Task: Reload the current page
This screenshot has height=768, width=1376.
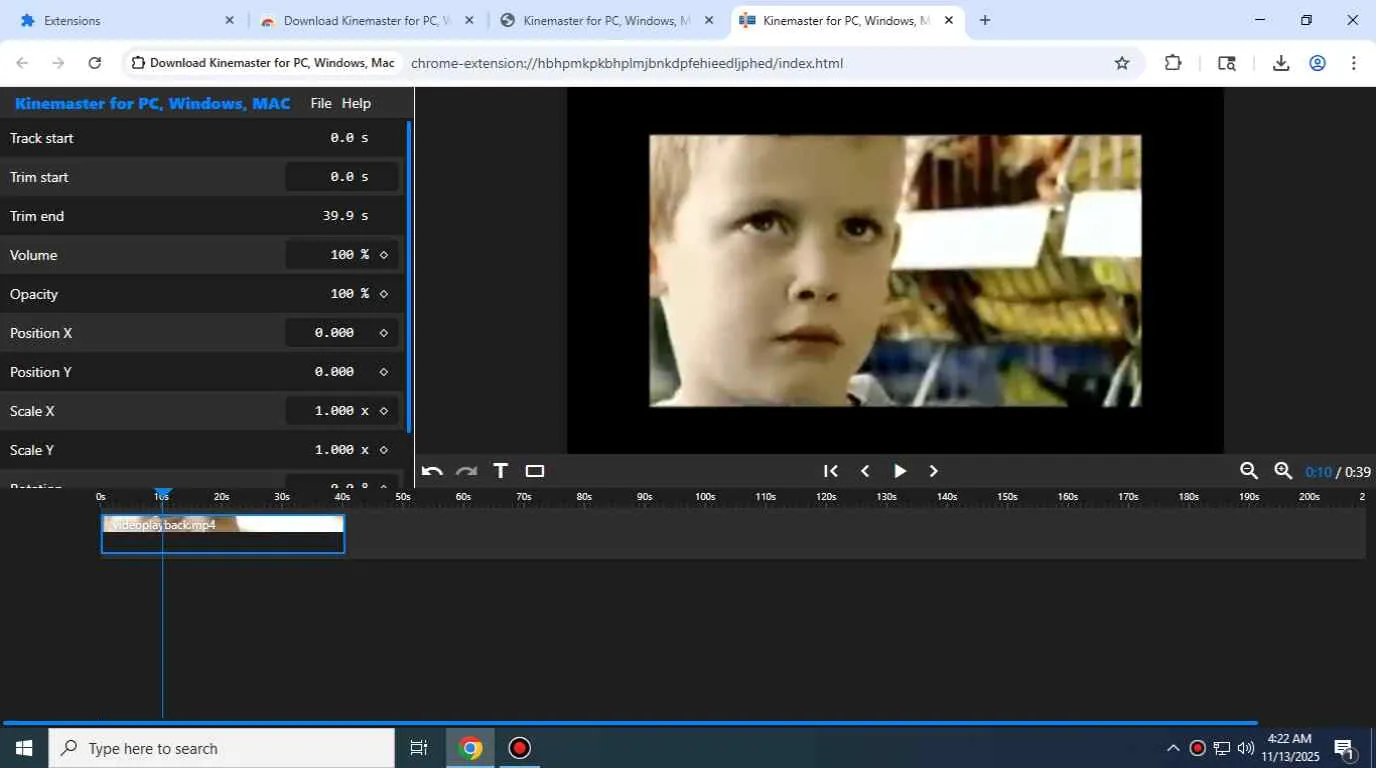Action: tap(95, 63)
